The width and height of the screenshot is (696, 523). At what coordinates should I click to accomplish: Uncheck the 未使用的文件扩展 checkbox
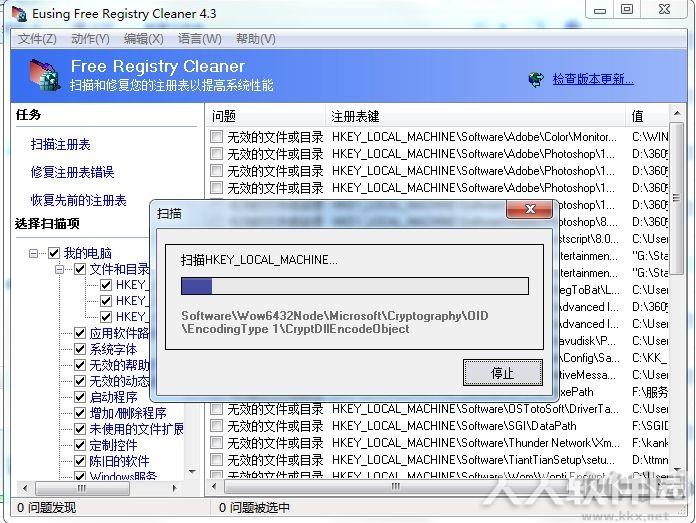click(x=80, y=429)
